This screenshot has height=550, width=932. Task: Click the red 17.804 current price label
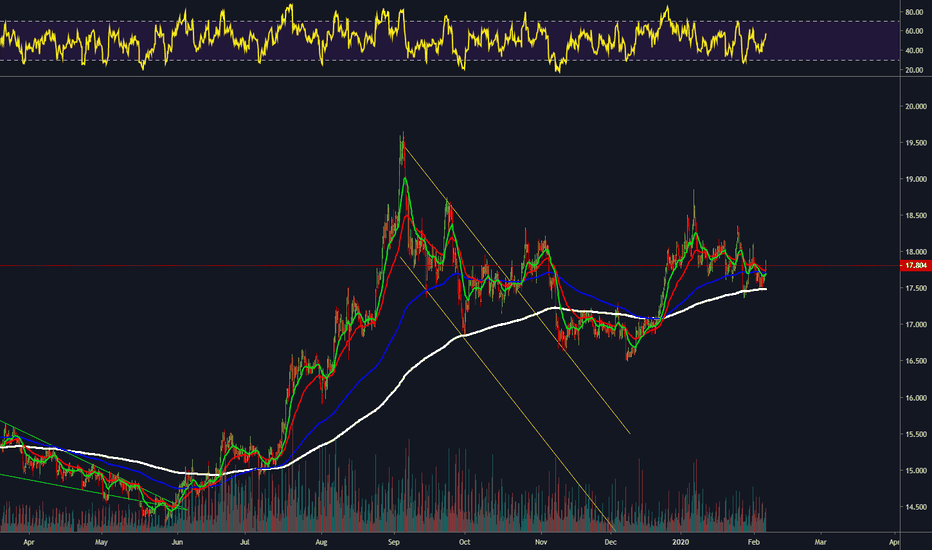point(916,265)
